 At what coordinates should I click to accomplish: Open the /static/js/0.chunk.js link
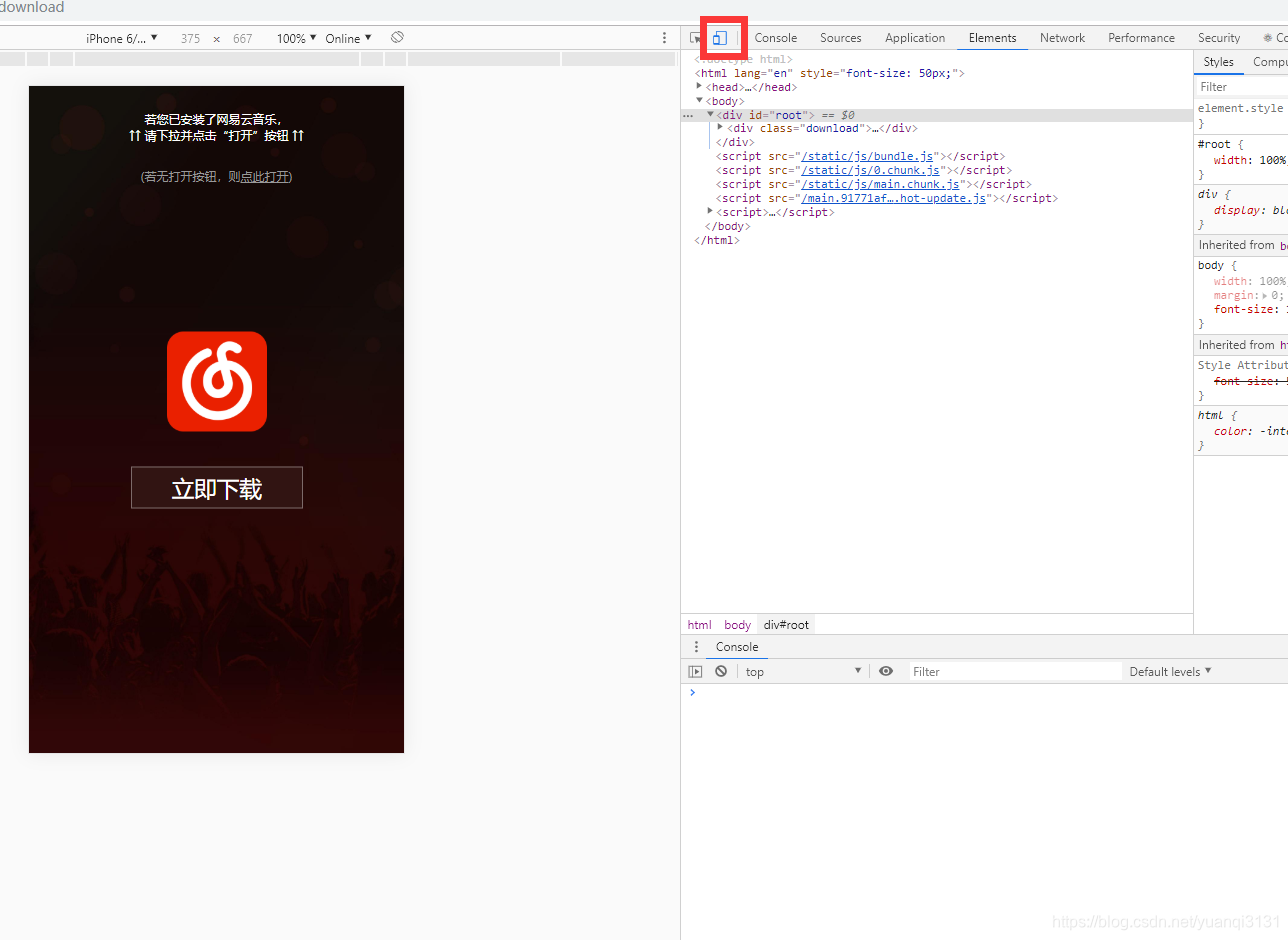[x=870, y=170]
